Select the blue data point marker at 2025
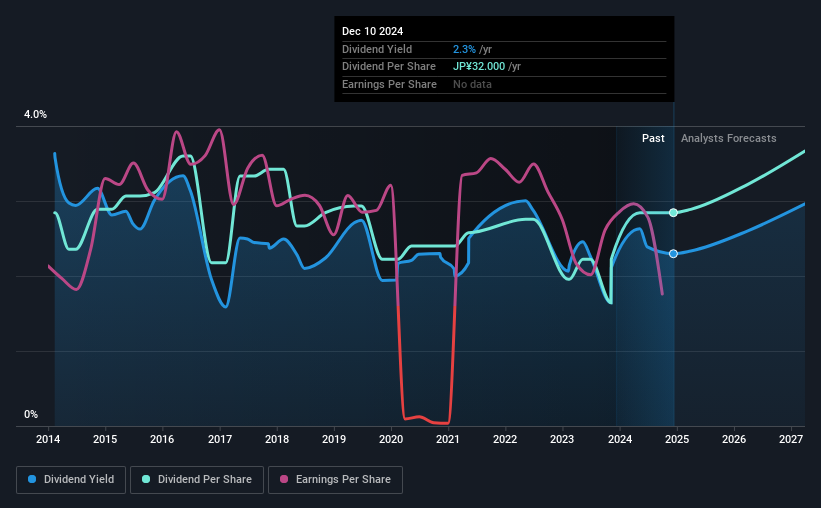 pyautogui.click(x=673, y=253)
